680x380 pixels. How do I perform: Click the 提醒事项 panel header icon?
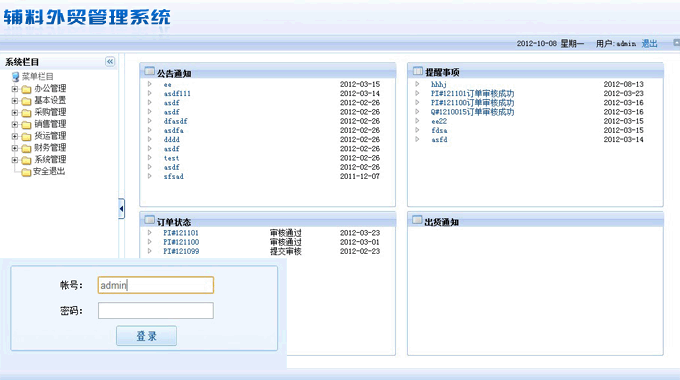(418, 70)
